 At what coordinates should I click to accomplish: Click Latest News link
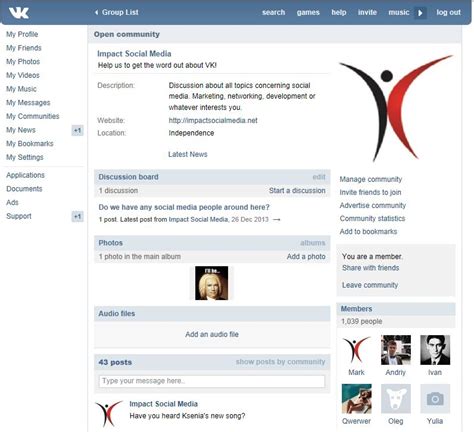188,154
